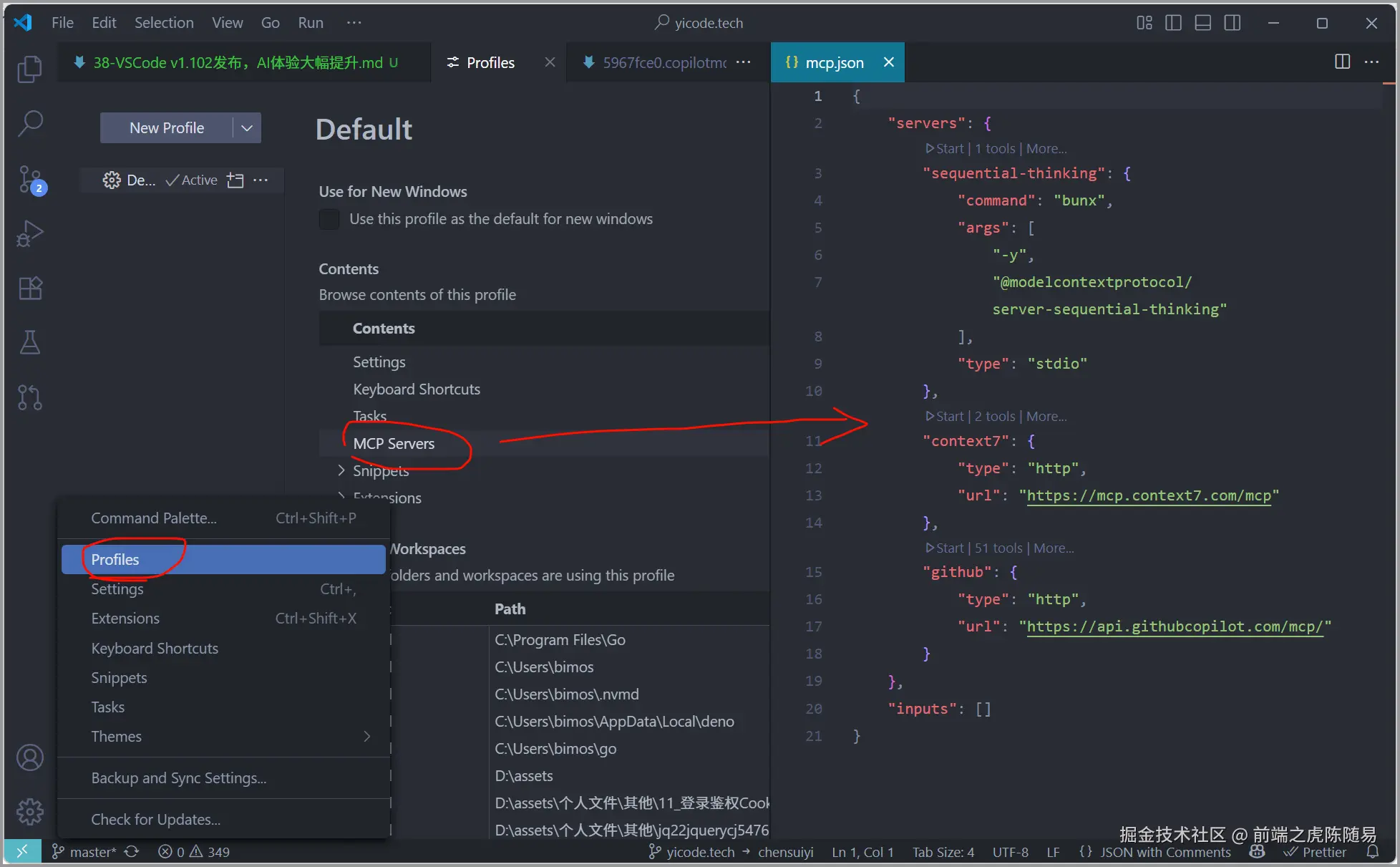Image resolution: width=1400 pixels, height=867 pixels.
Task: Expand the Snippets tree item
Action: tap(341, 470)
